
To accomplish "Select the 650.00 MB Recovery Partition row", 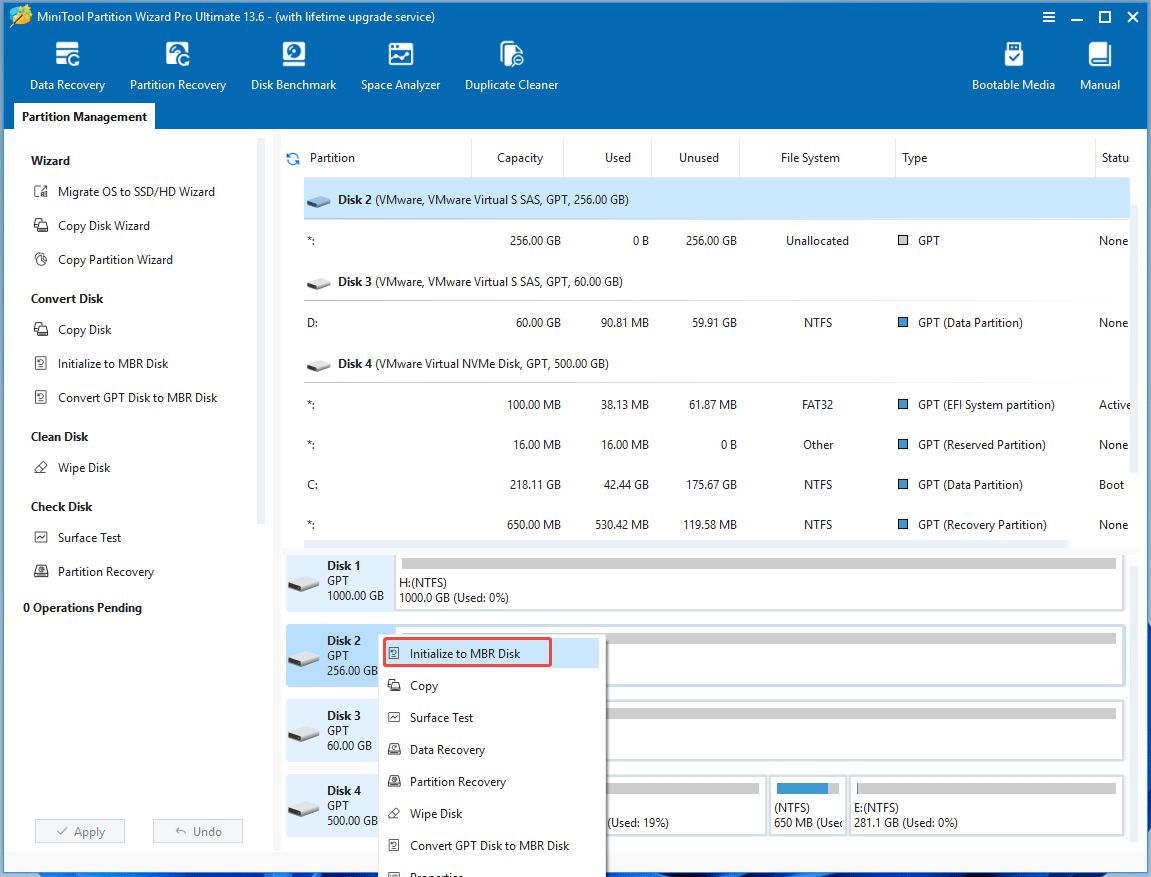I will [x=716, y=525].
